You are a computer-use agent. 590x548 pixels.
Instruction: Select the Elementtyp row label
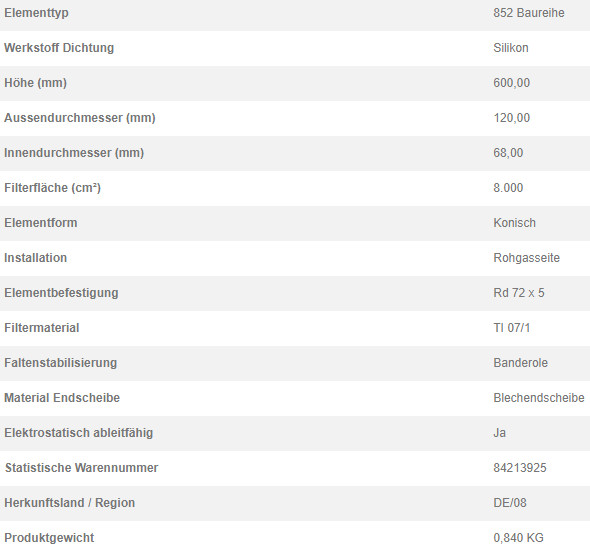point(36,13)
